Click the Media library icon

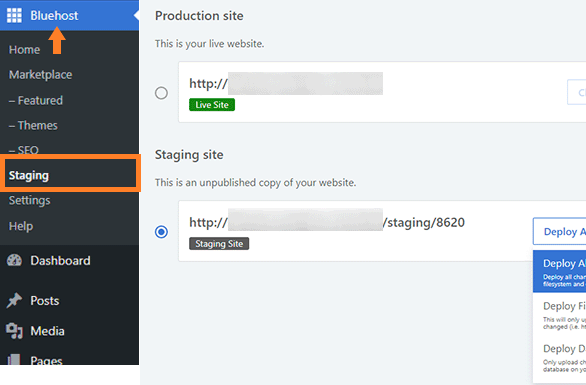coord(14,331)
